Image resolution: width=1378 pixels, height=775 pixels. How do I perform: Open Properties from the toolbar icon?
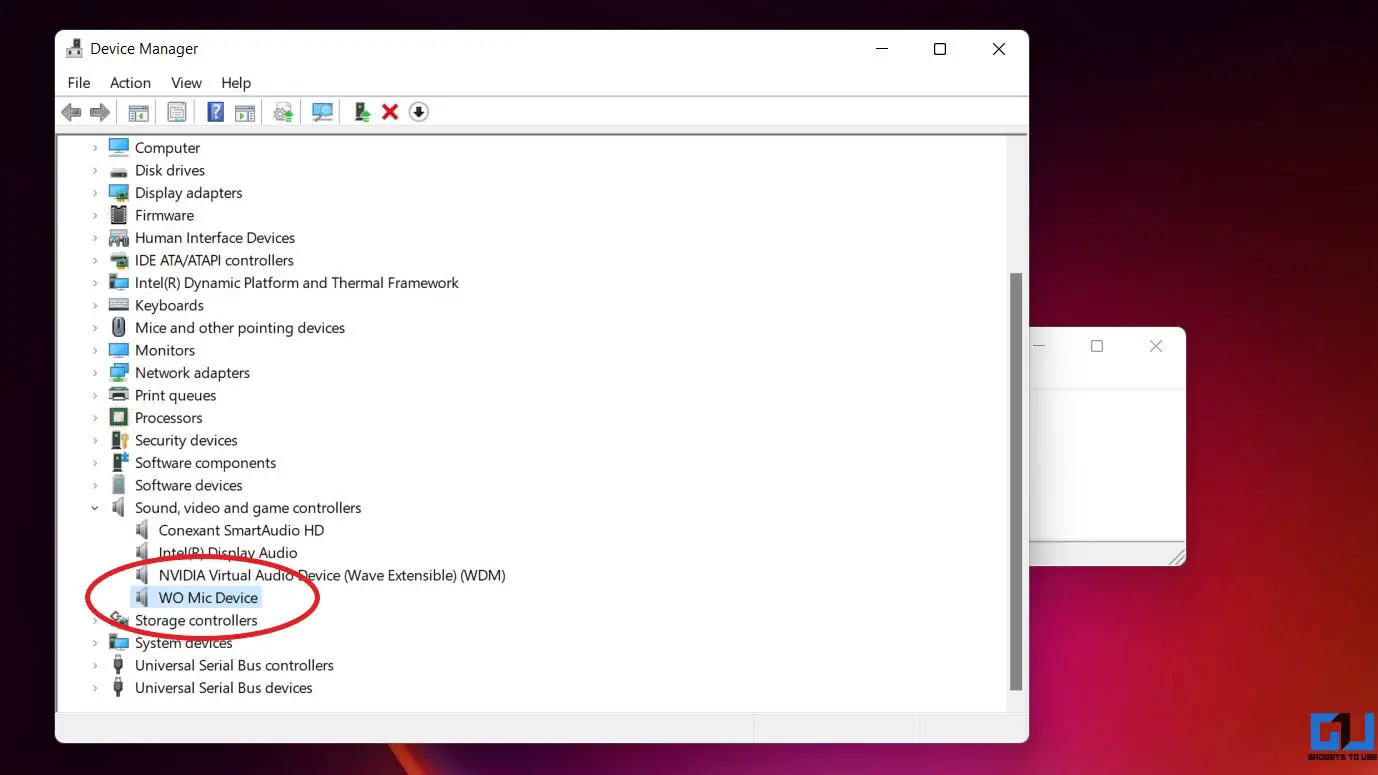coord(177,112)
